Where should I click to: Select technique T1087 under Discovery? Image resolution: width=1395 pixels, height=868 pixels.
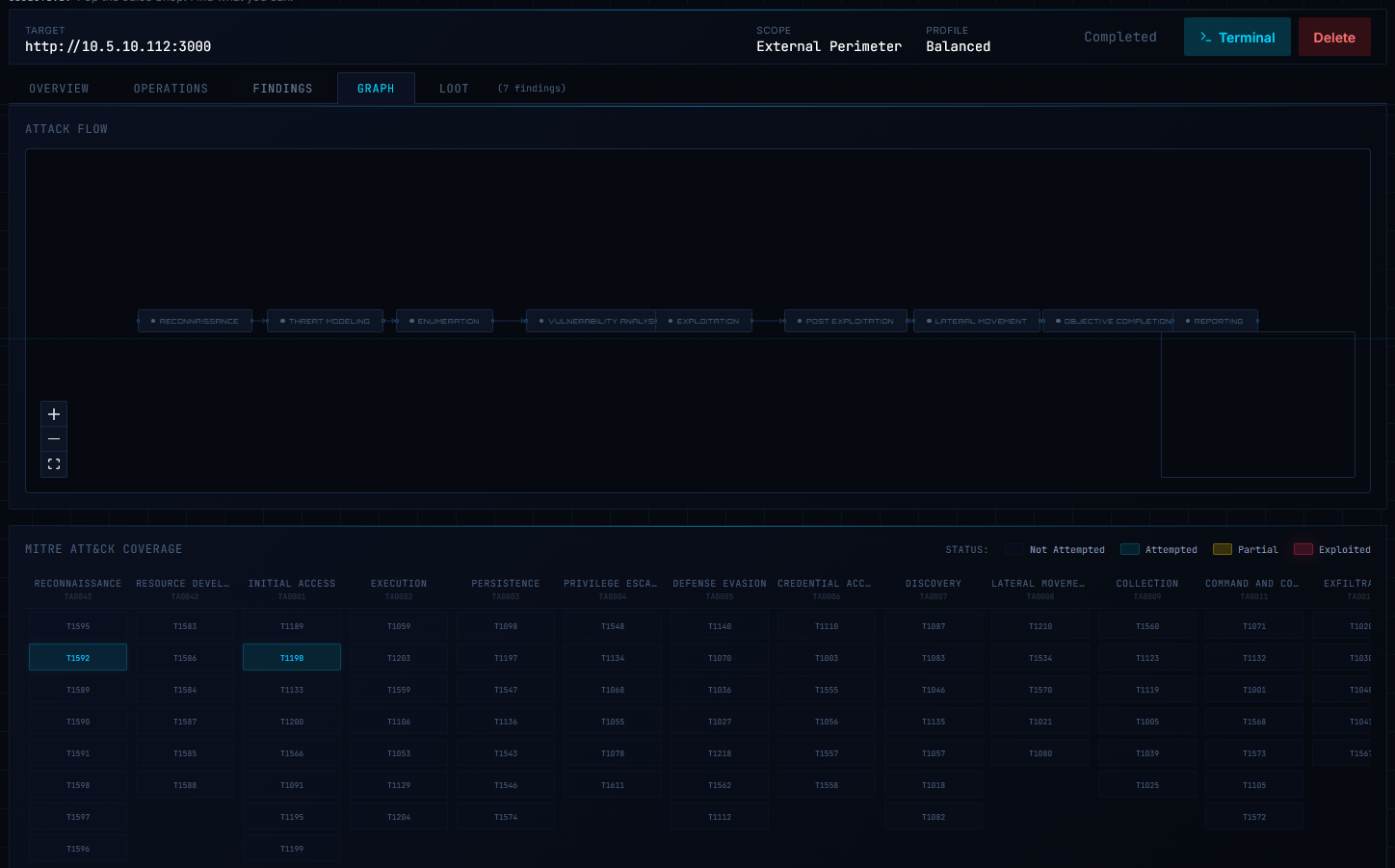pos(934,625)
